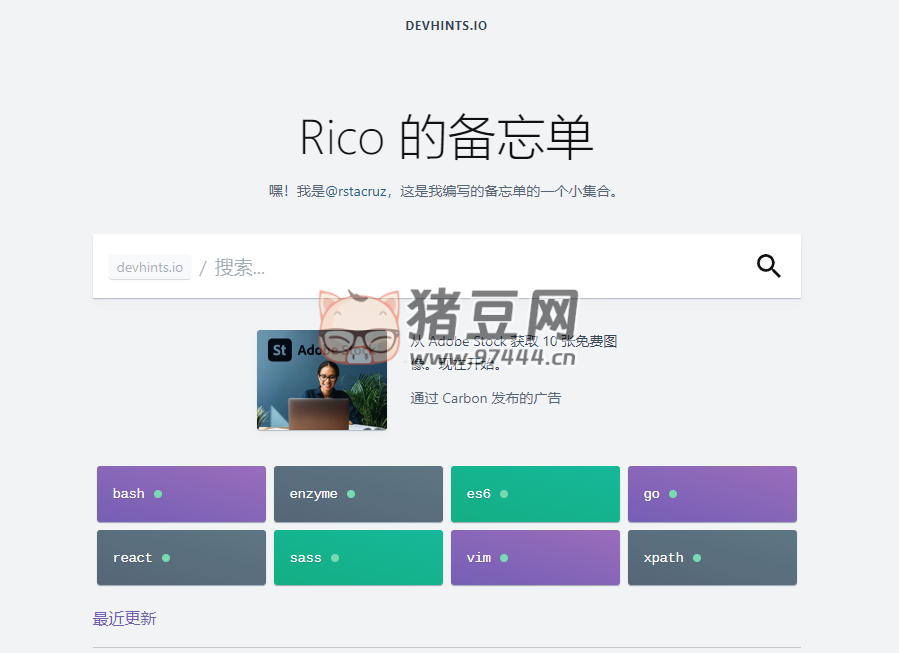Click the magnifying glass search icon

[x=768, y=266]
